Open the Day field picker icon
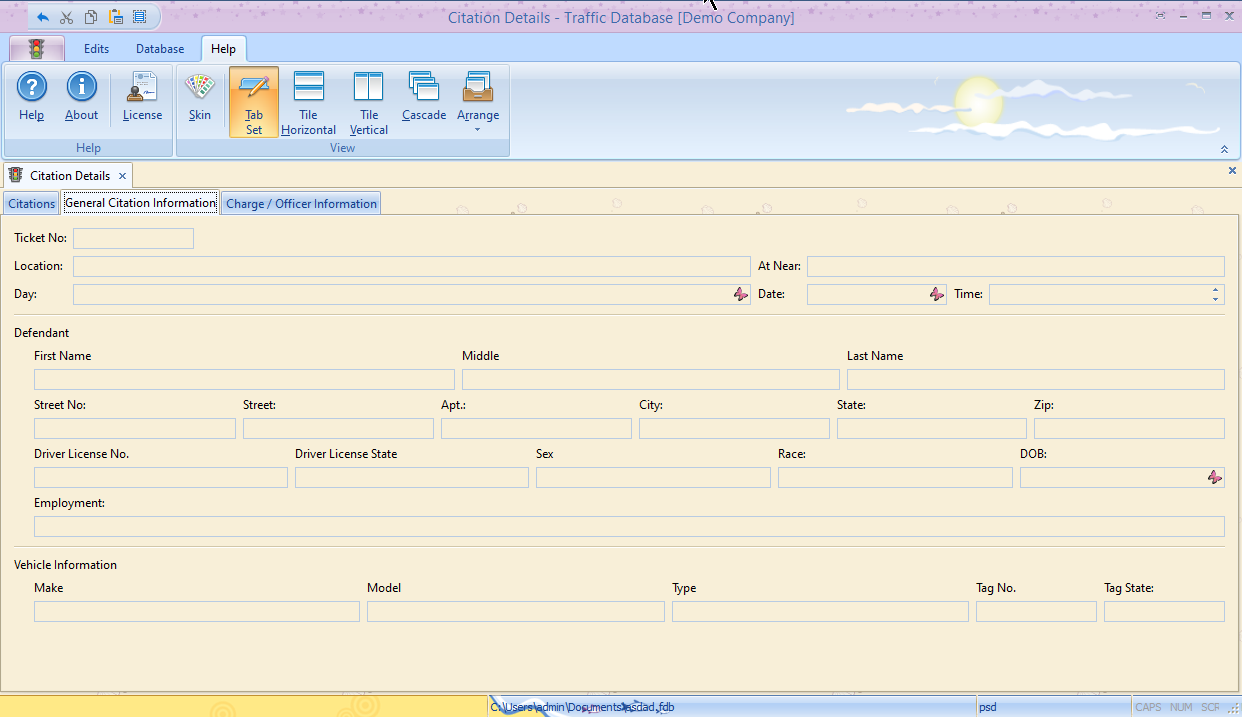1242x717 pixels. [741, 294]
